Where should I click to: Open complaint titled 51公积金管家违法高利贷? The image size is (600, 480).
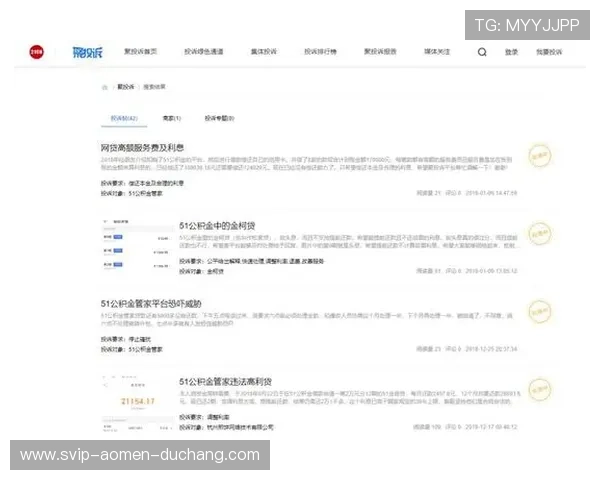[x=226, y=382]
